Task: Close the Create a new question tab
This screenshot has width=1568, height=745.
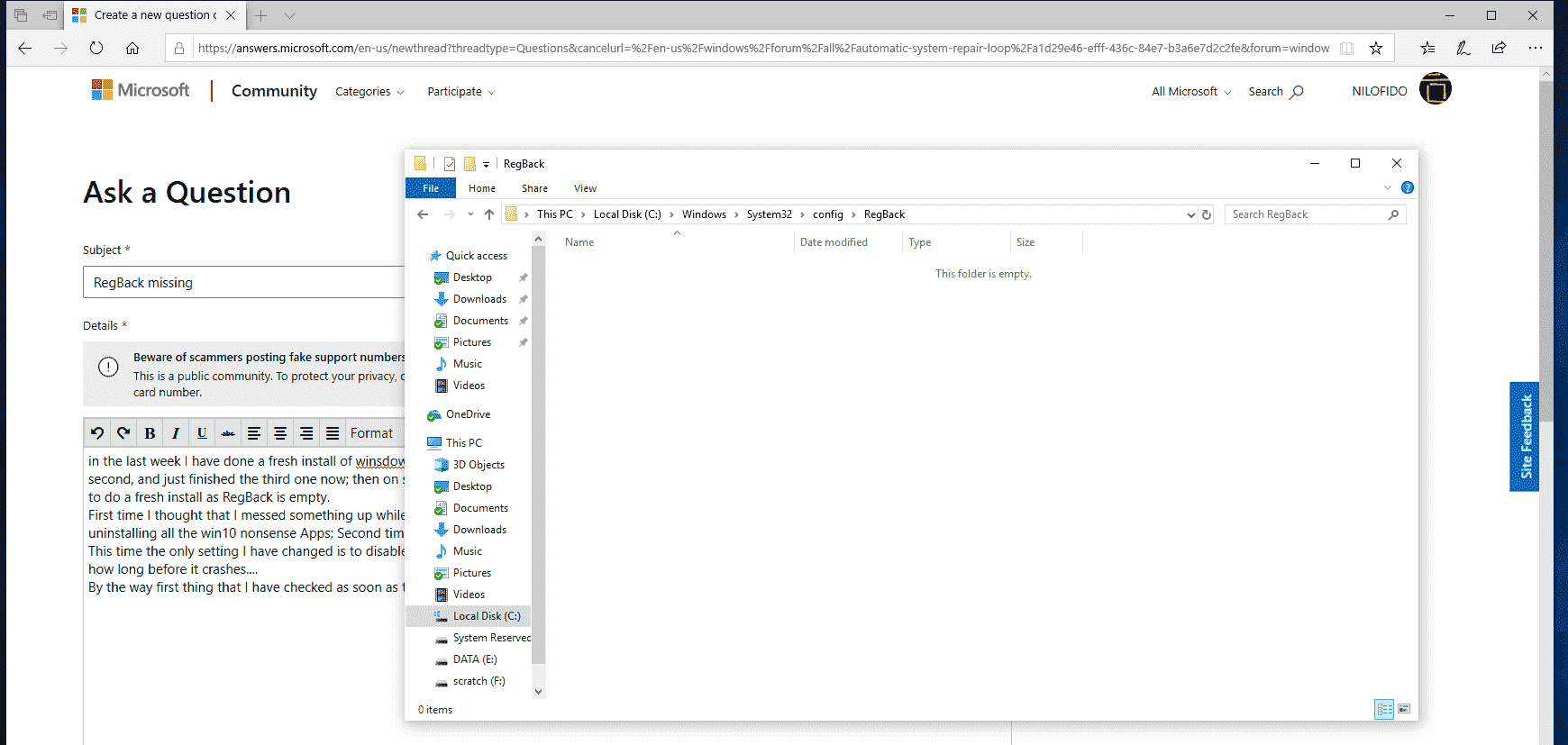Action: (x=231, y=15)
